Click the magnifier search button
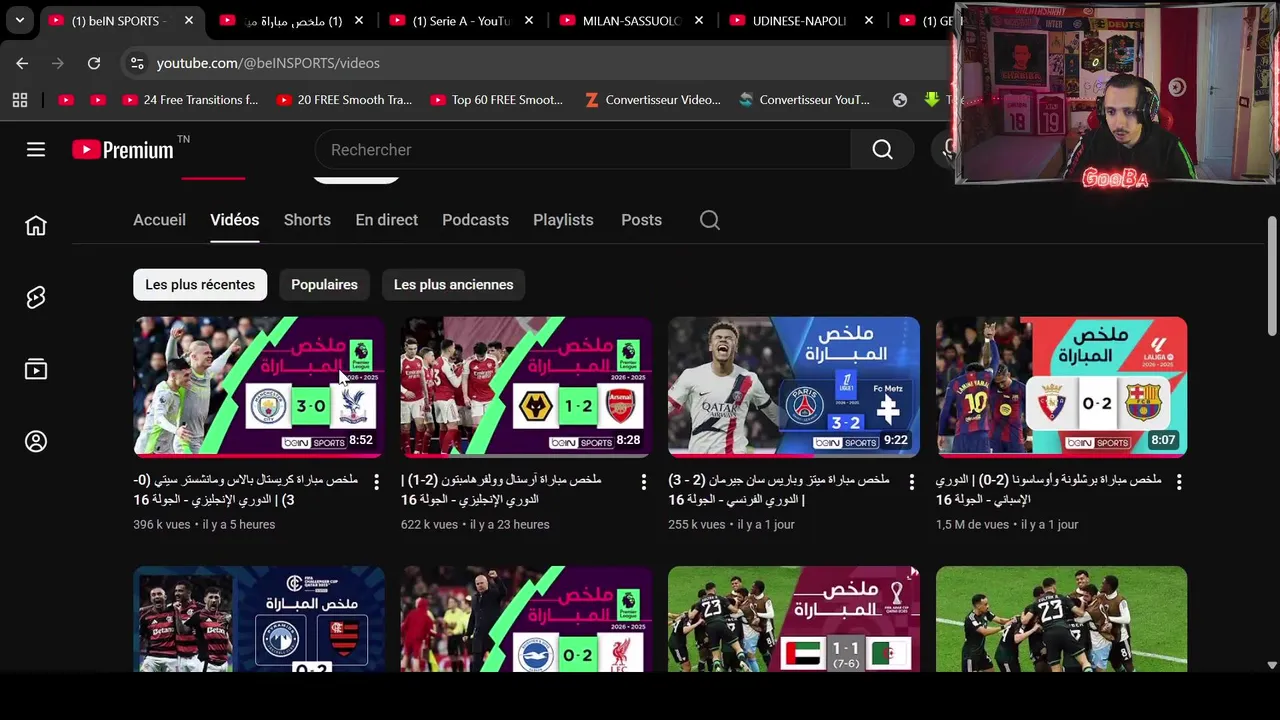 (882, 150)
